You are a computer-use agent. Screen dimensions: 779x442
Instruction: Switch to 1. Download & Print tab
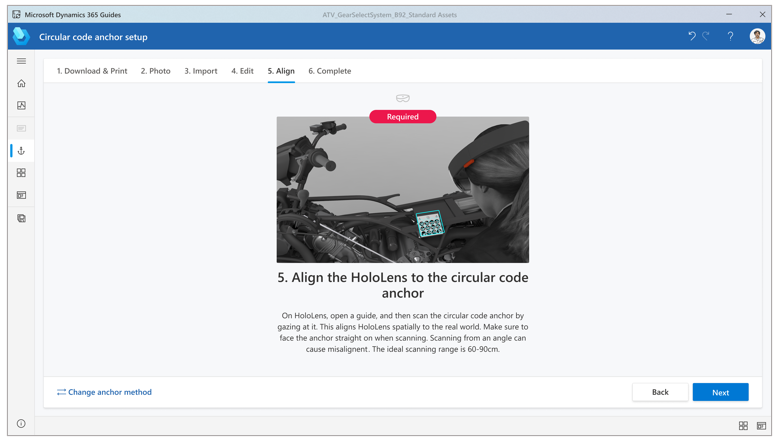click(x=92, y=71)
